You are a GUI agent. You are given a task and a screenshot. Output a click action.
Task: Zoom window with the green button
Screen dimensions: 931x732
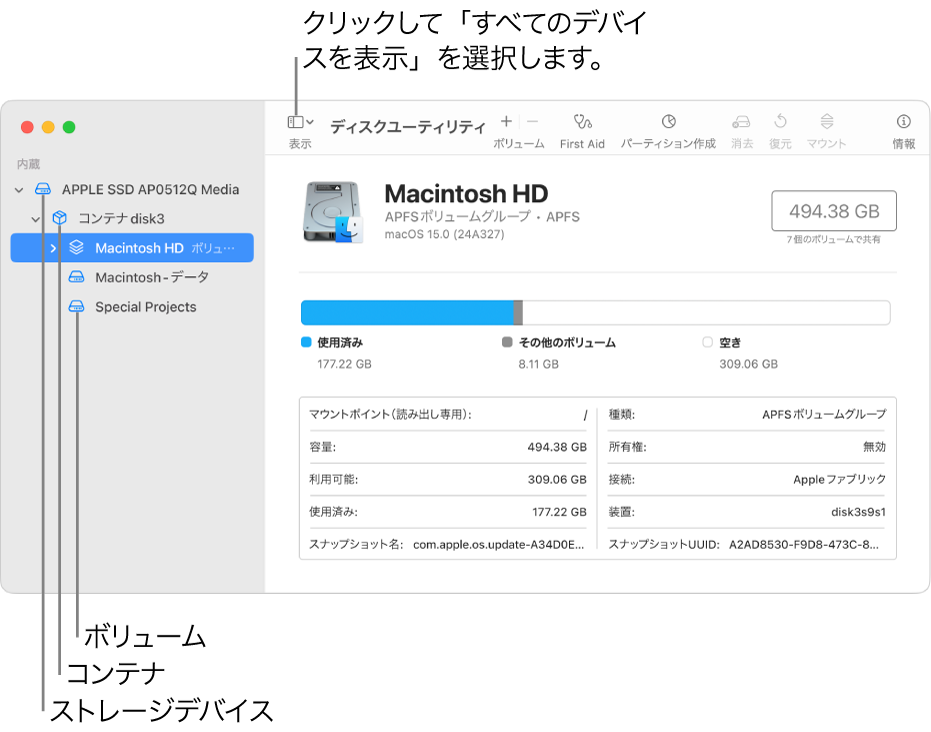pyautogui.click(x=69, y=127)
